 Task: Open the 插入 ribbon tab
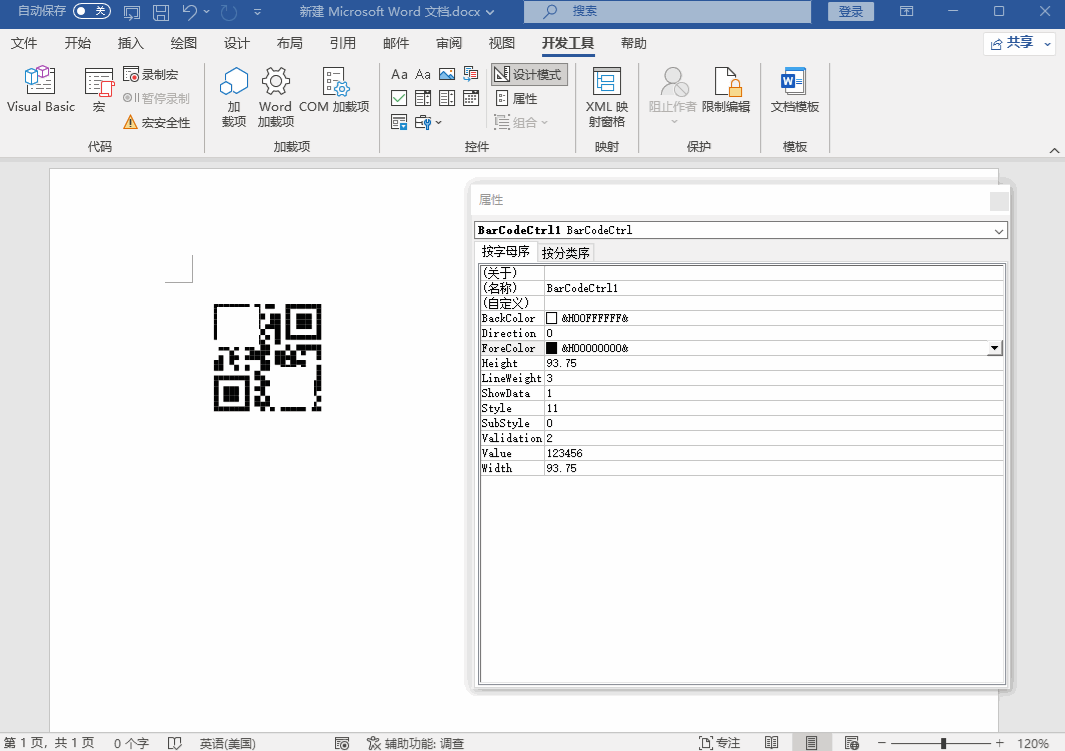(x=130, y=43)
